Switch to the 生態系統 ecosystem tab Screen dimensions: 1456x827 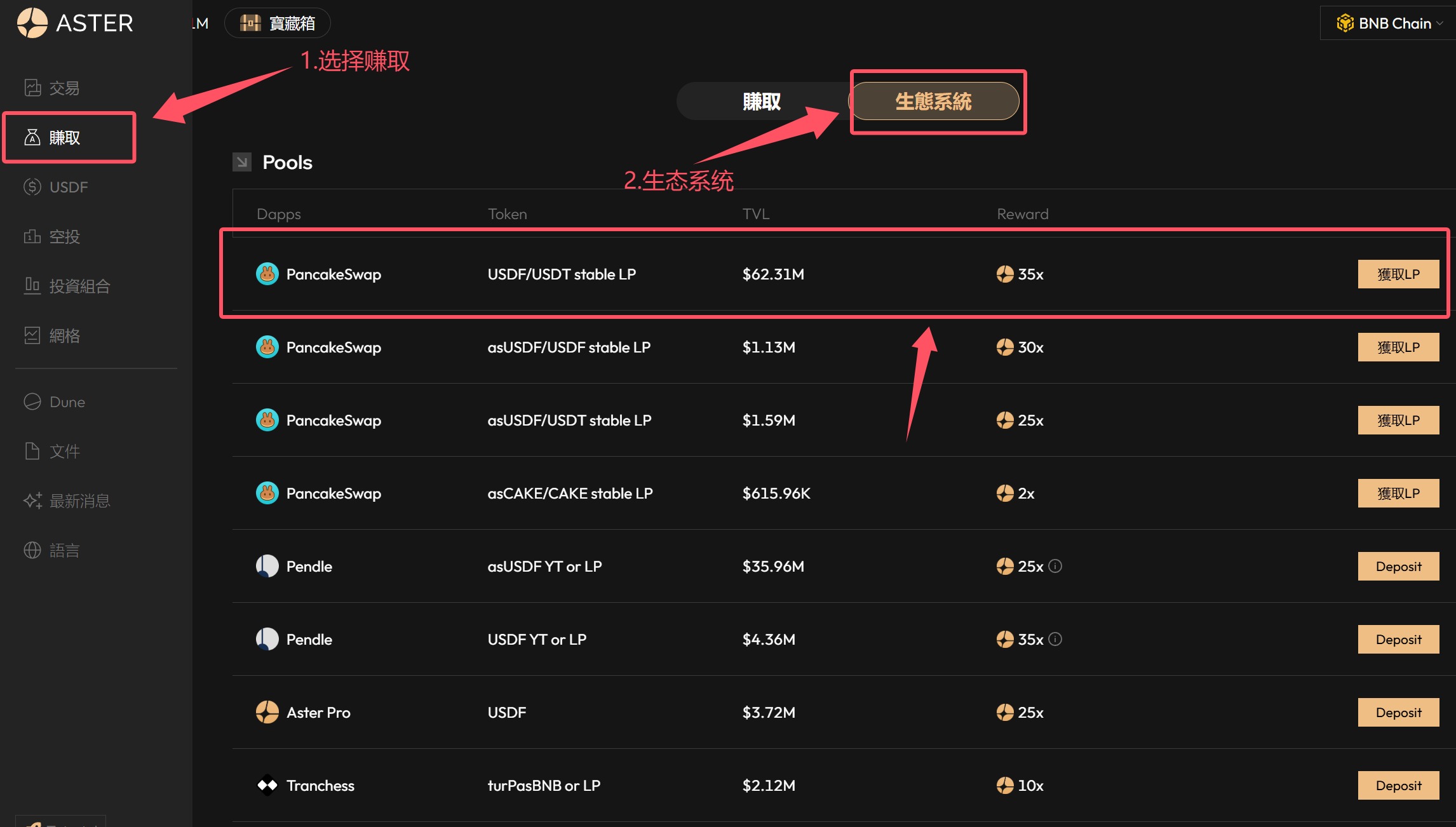(934, 101)
